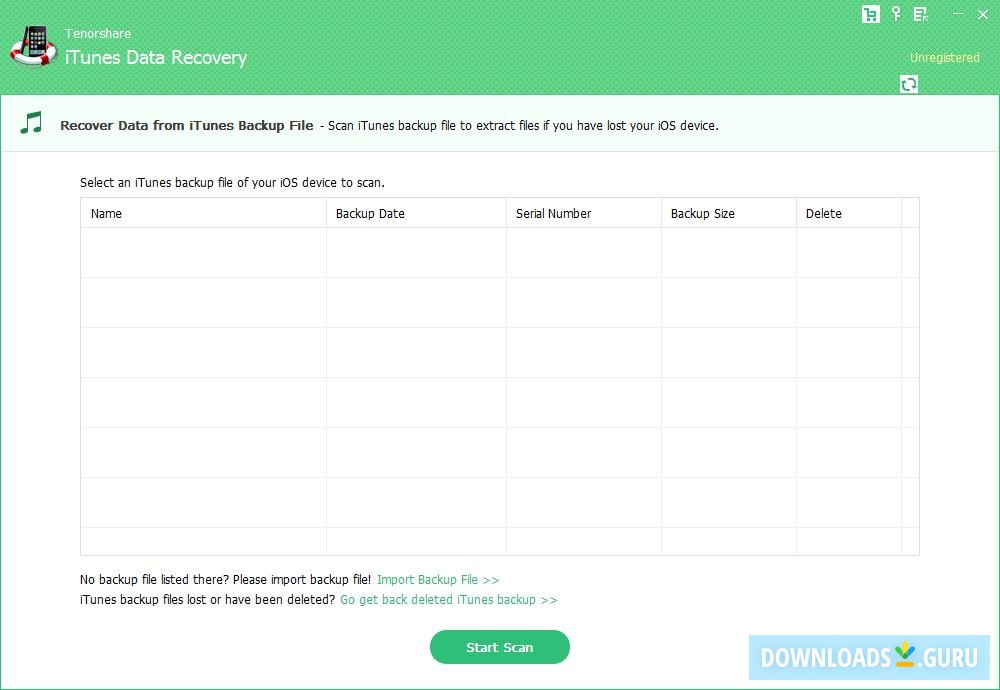
Task: Click the Start Scan button
Action: (499, 647)
